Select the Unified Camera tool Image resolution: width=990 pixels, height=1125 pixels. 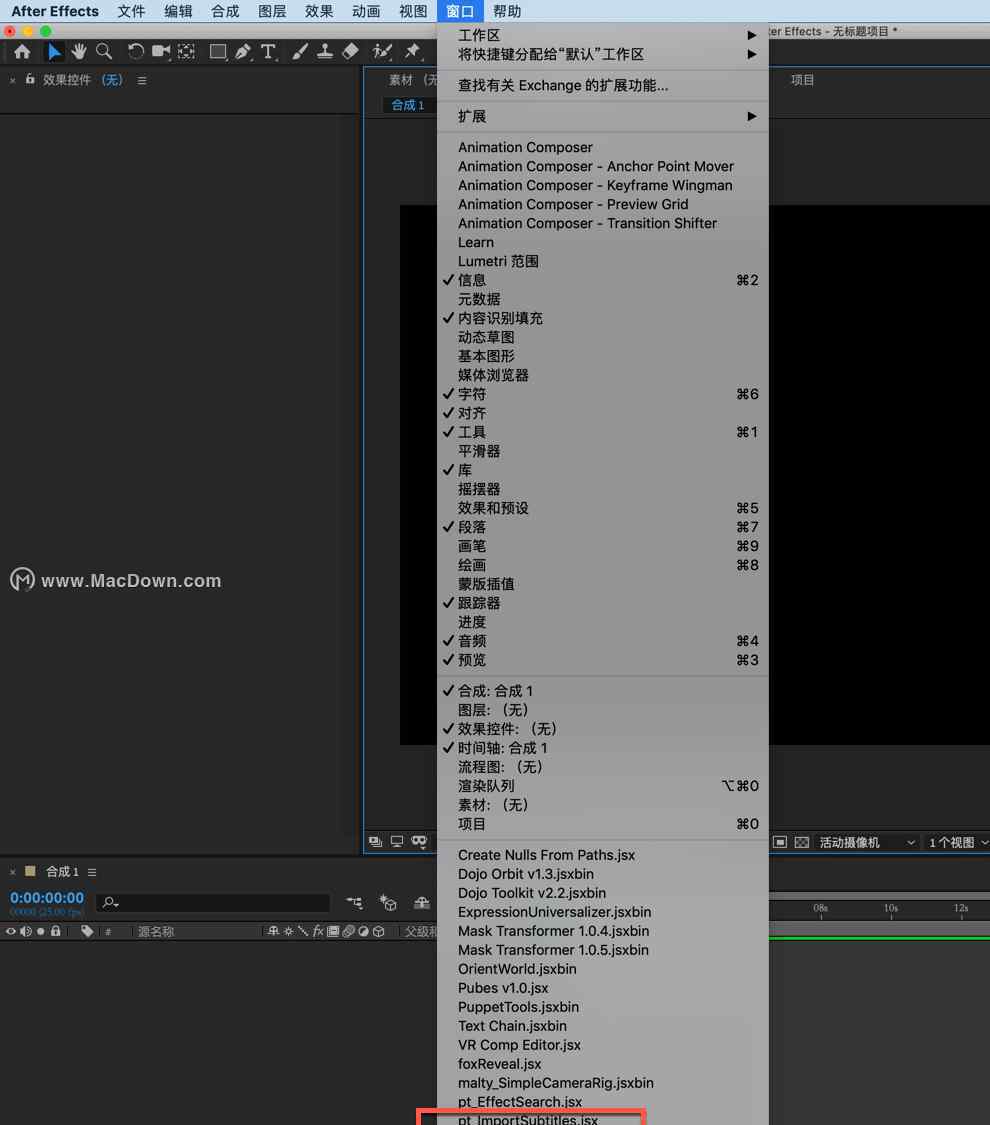[x=161, y=52]
